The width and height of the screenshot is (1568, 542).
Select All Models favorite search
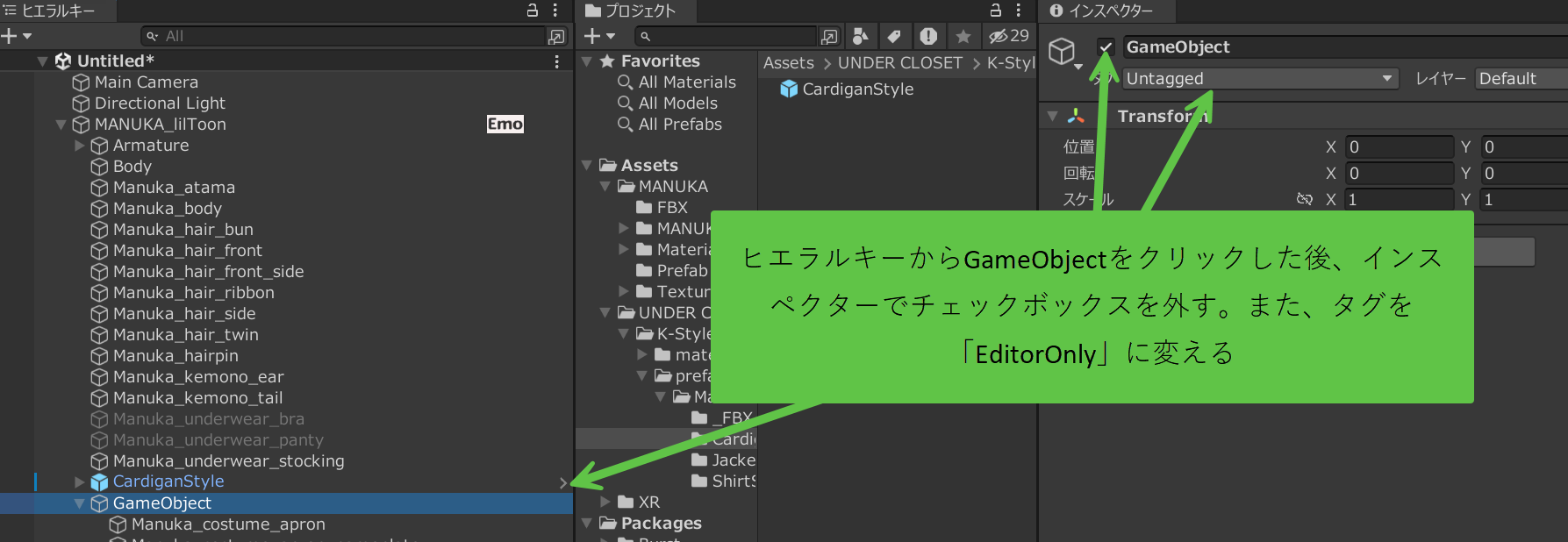pos(678,103)
